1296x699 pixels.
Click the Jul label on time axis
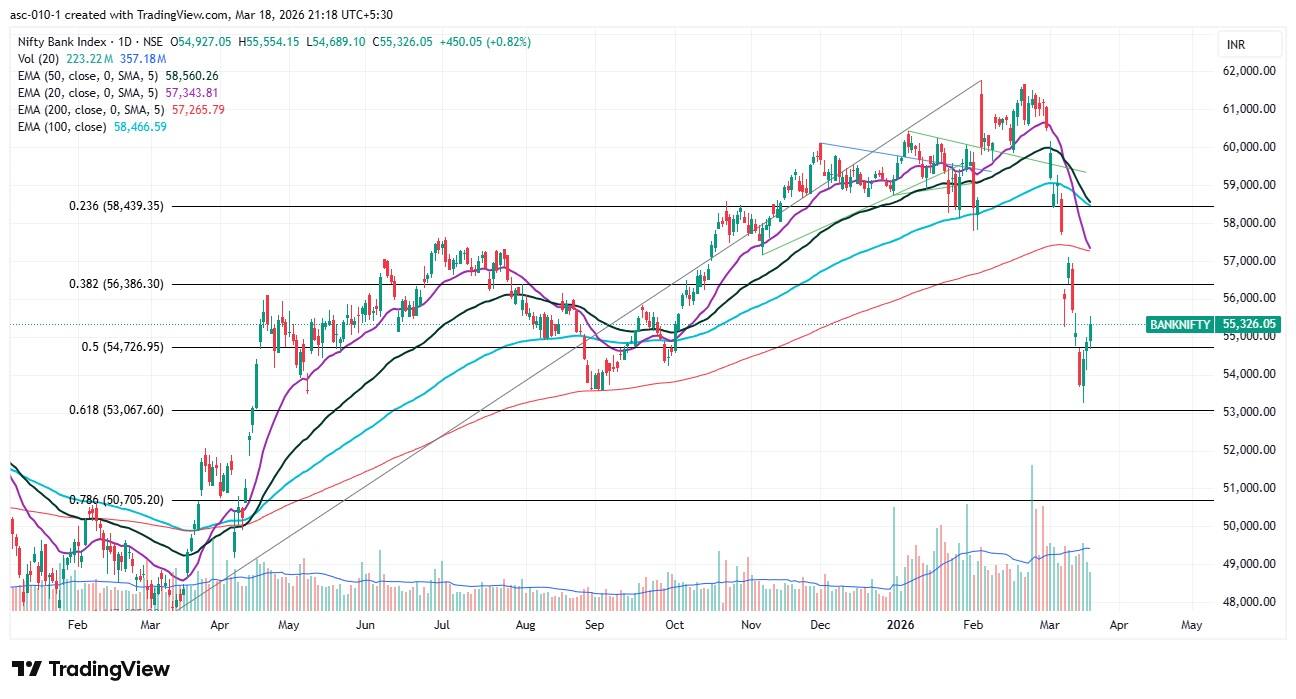(441, 625)
